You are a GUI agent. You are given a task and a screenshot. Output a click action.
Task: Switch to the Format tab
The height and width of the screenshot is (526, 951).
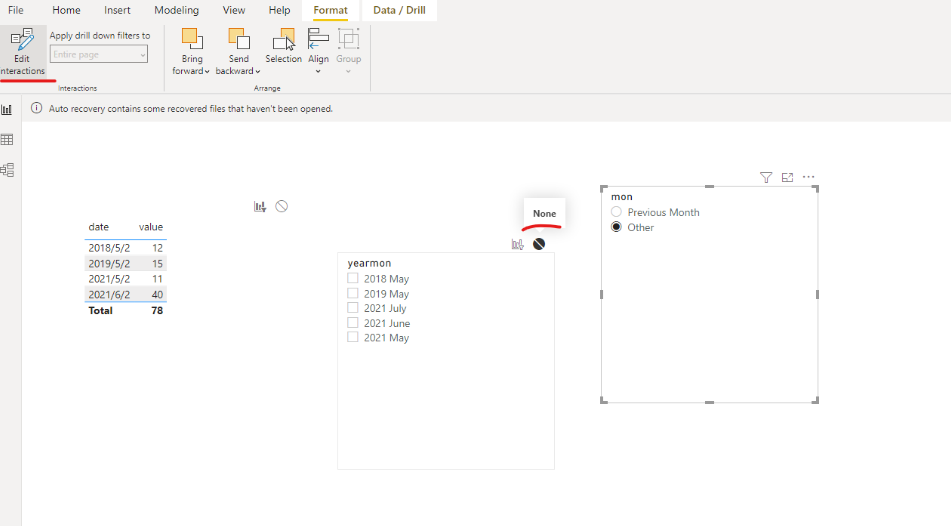331,10
